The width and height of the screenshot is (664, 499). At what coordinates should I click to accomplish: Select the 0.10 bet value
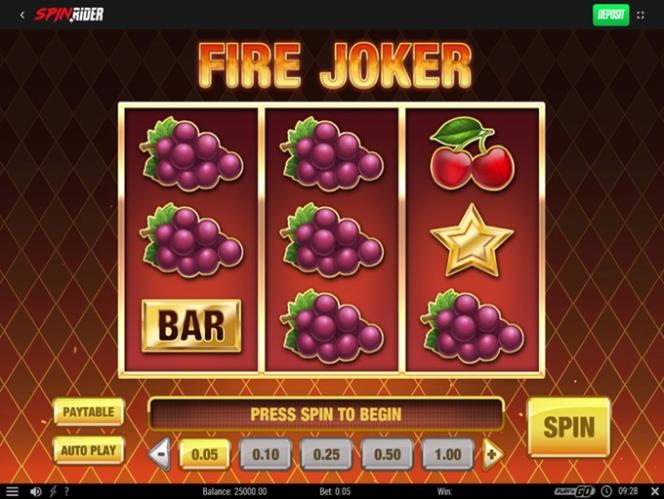(x=266, y=455)
